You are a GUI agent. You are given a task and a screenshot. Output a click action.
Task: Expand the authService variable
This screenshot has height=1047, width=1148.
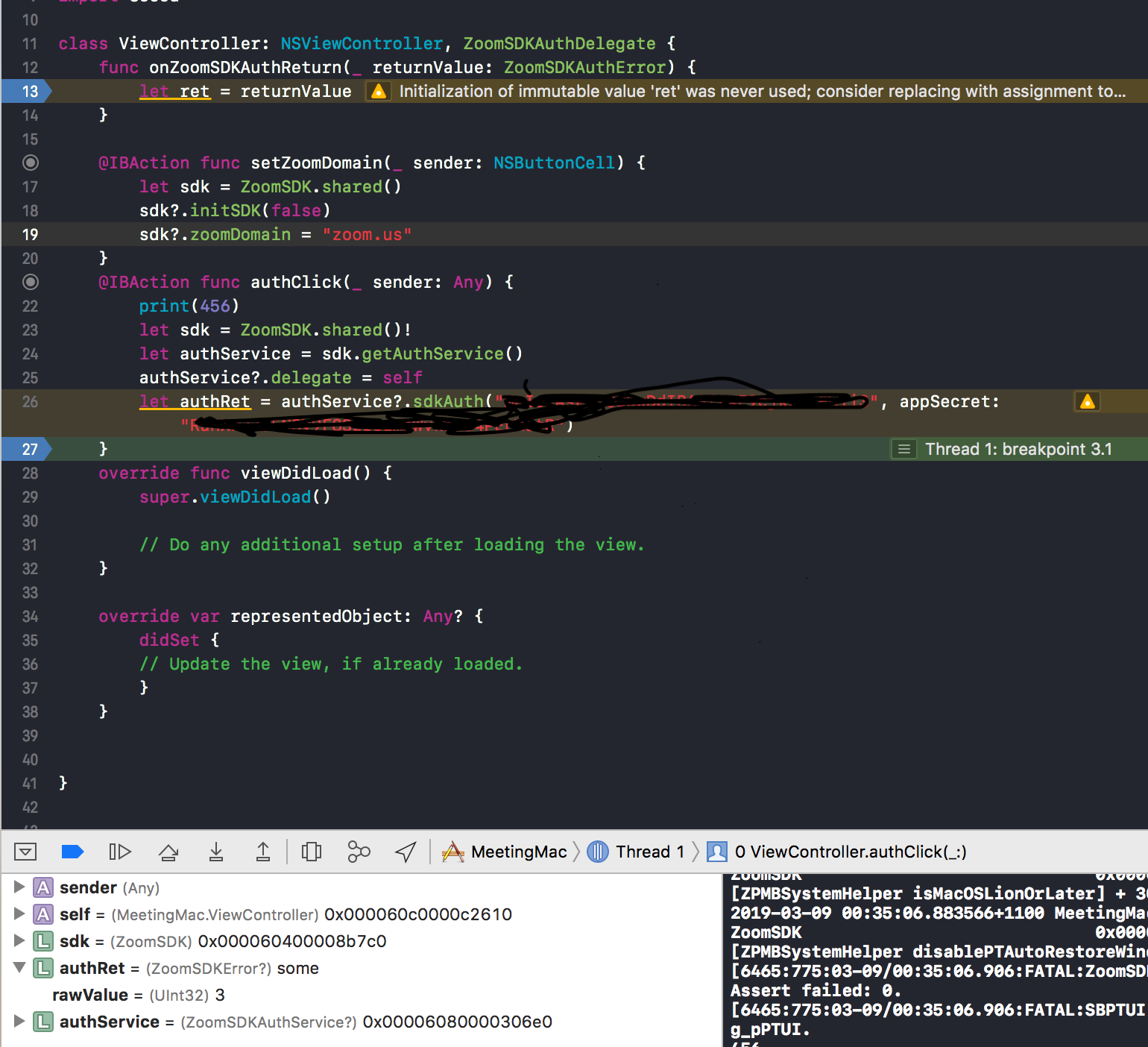click(x=19, y=1022)
